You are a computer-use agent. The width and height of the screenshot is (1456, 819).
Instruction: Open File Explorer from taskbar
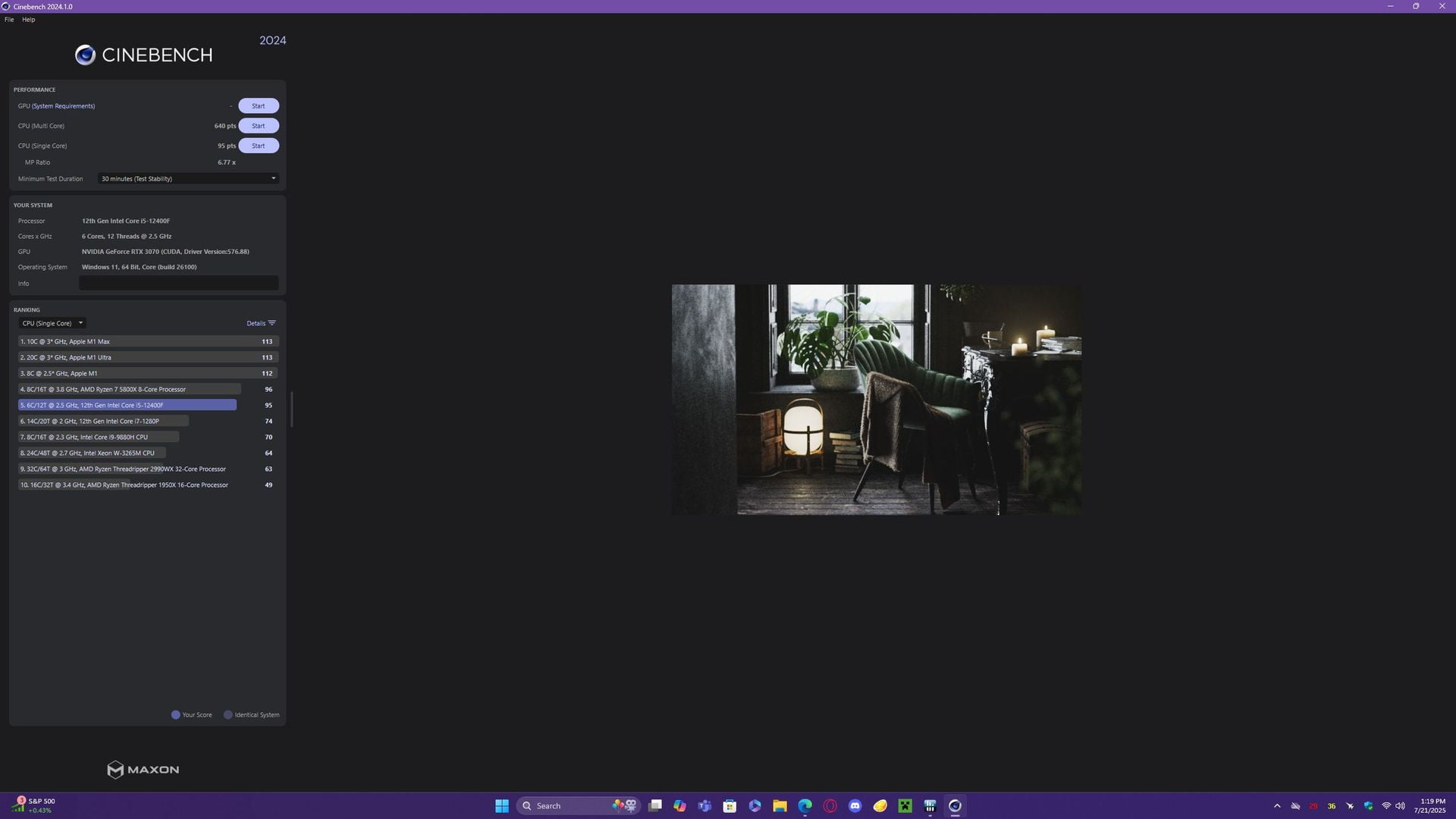(x=780, y=806)
